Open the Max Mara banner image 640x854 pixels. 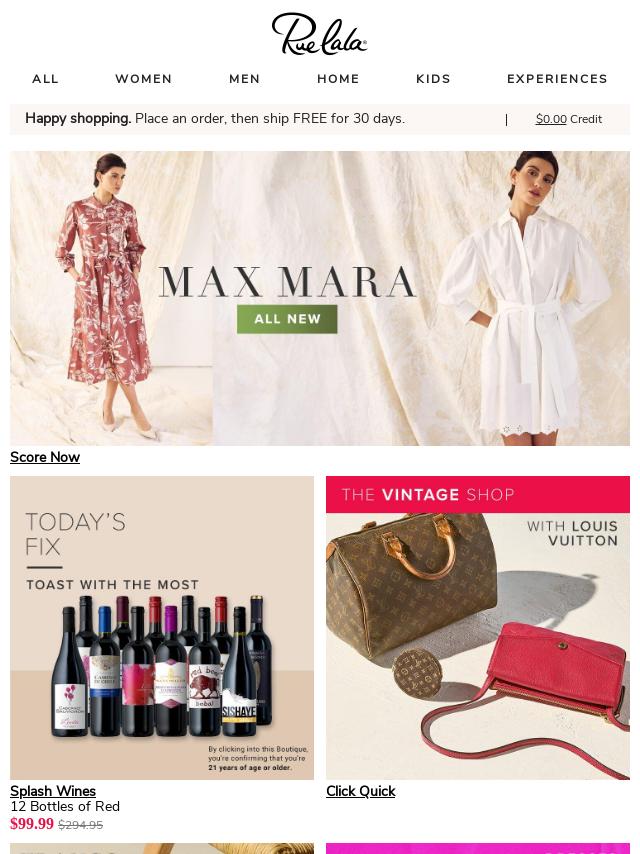(x=320, y=298)
